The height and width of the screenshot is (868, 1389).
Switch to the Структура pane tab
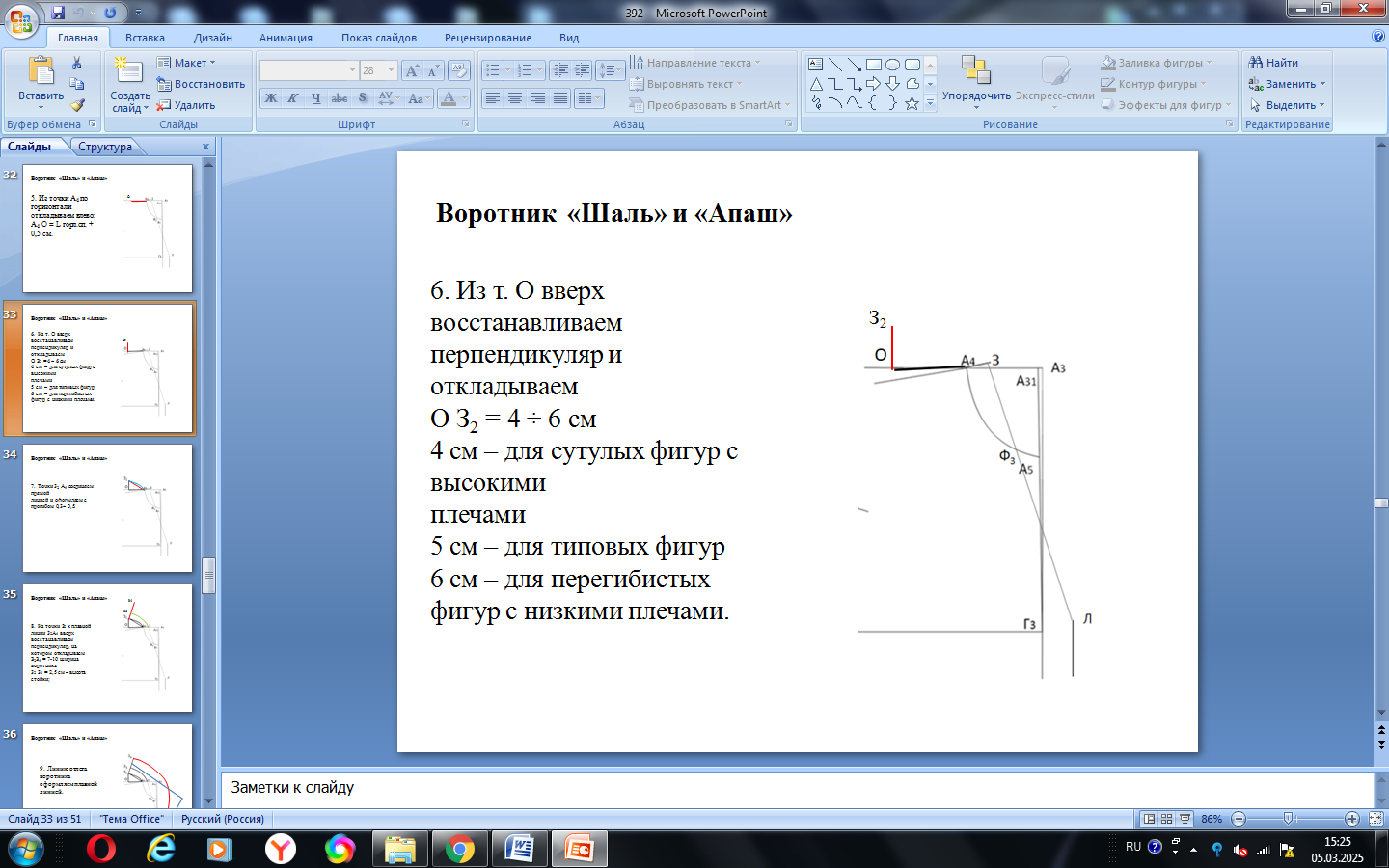tap(105, 147)
